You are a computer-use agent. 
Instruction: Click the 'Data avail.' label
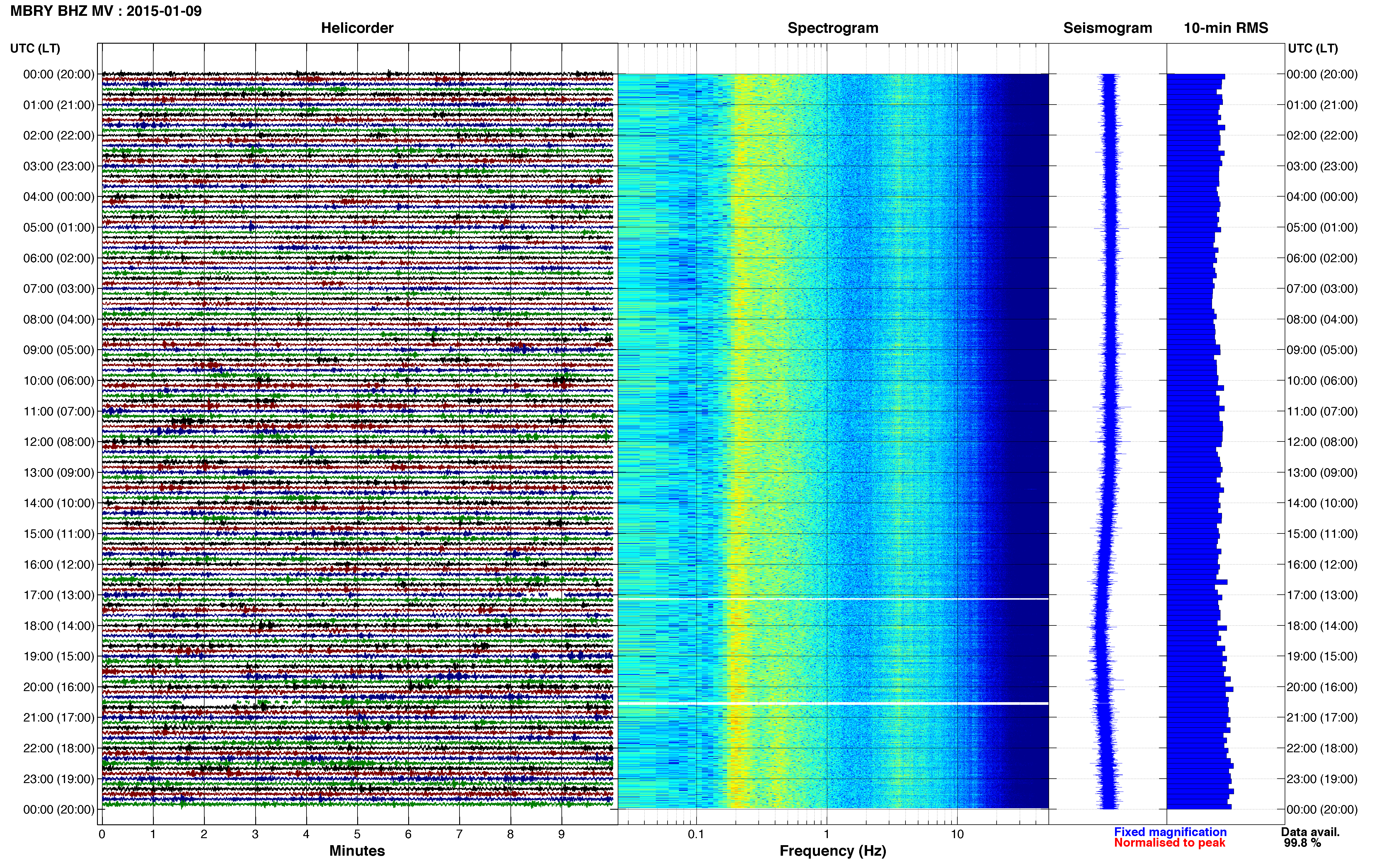1310,832
